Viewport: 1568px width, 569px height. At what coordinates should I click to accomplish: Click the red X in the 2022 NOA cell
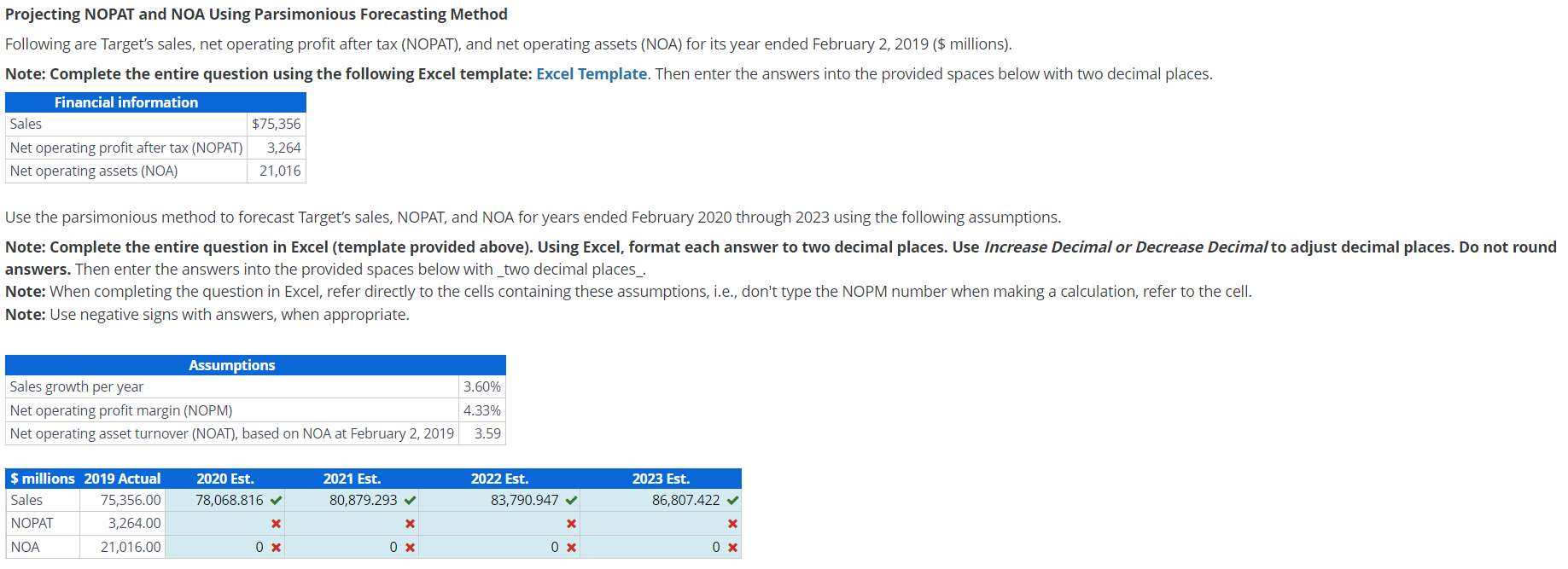(571, 547)
